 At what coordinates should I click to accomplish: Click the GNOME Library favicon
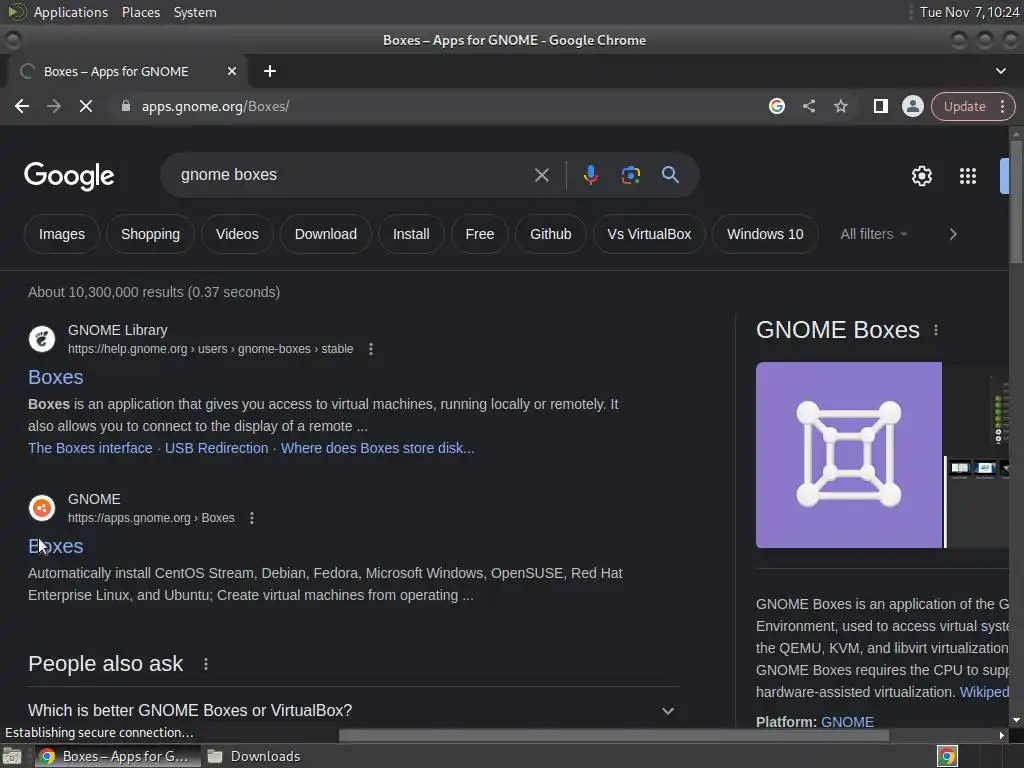42,339
